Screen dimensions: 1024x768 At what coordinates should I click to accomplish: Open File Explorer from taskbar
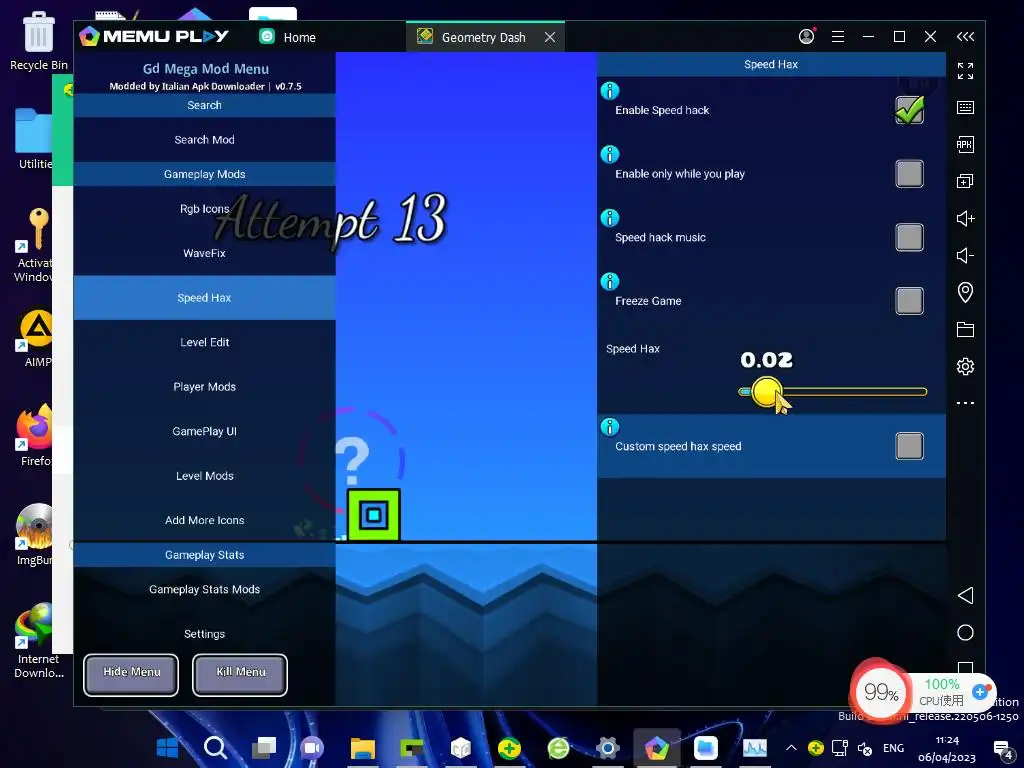(362, 747)
